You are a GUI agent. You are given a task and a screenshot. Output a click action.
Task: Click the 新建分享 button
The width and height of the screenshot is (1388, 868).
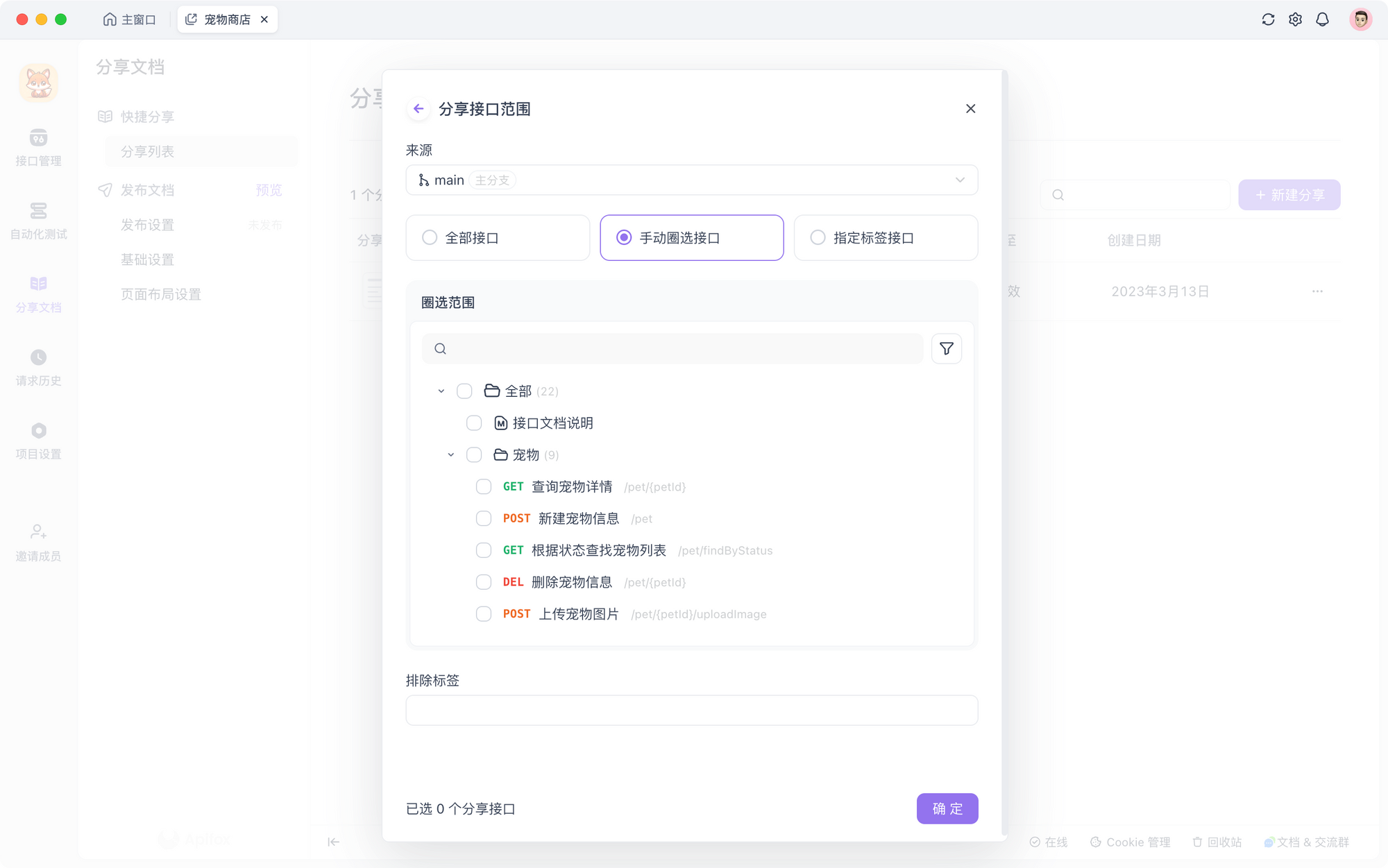(1289, 195)
